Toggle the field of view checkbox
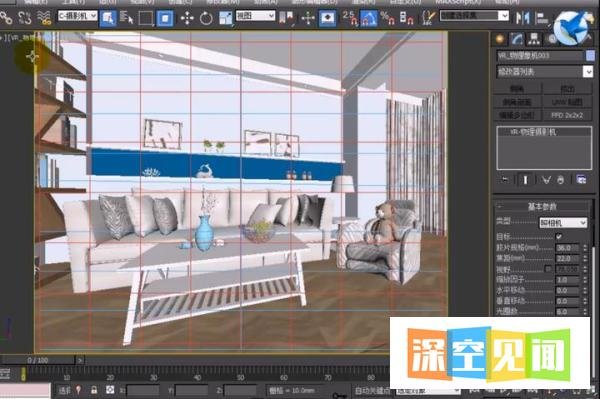Viewport: 600px width, 399px height. [x=548, y=269]
